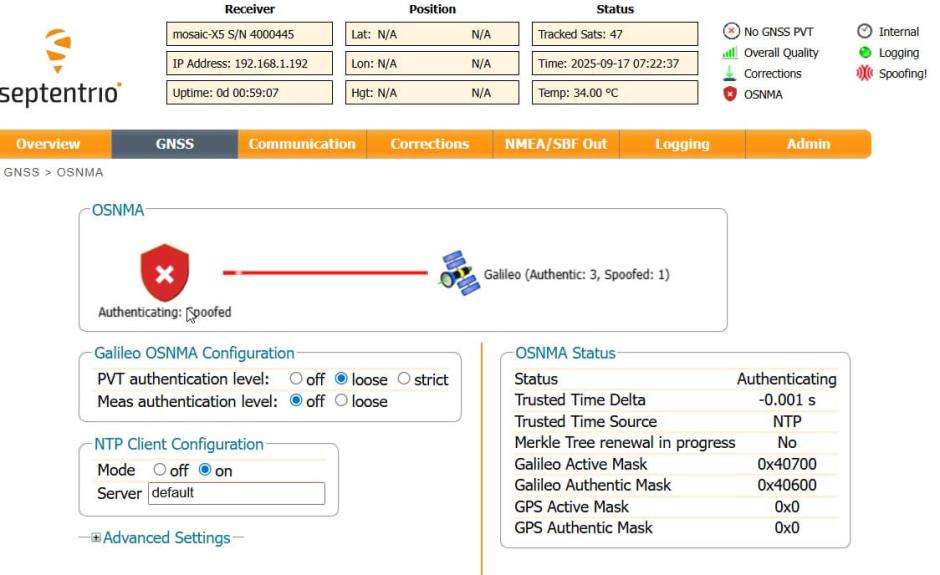
Task: Open the NMEA/SBF Out menu tab
Action: [556, 144]
